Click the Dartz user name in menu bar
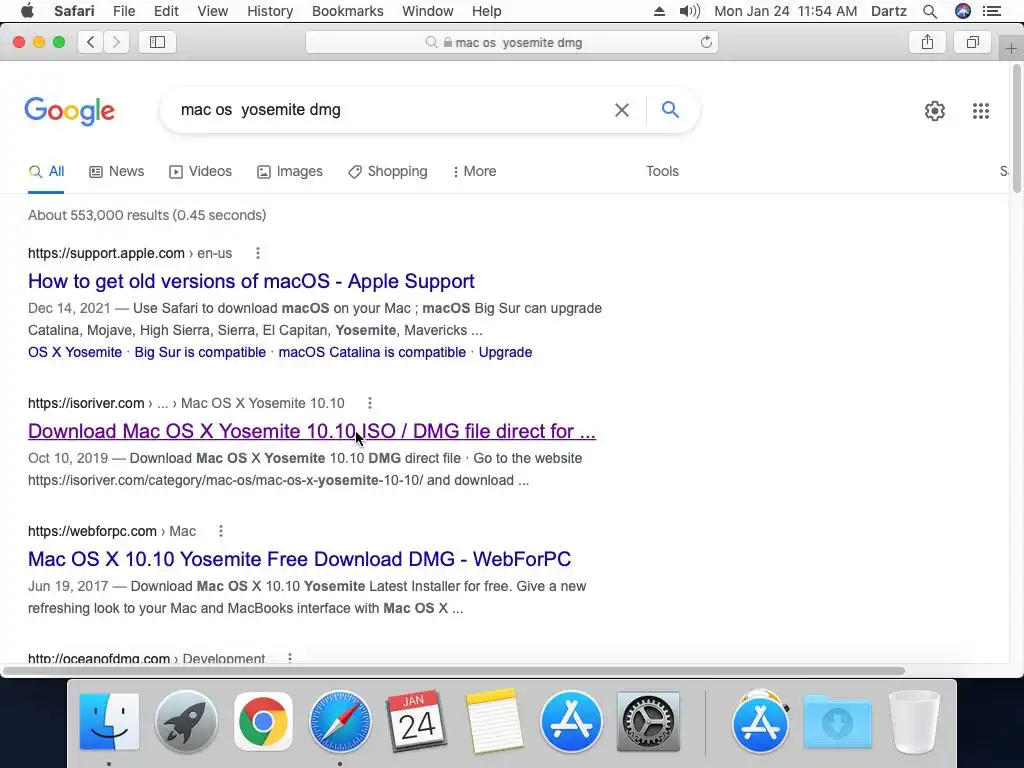1024x768 pixels. tap(888, 11)
